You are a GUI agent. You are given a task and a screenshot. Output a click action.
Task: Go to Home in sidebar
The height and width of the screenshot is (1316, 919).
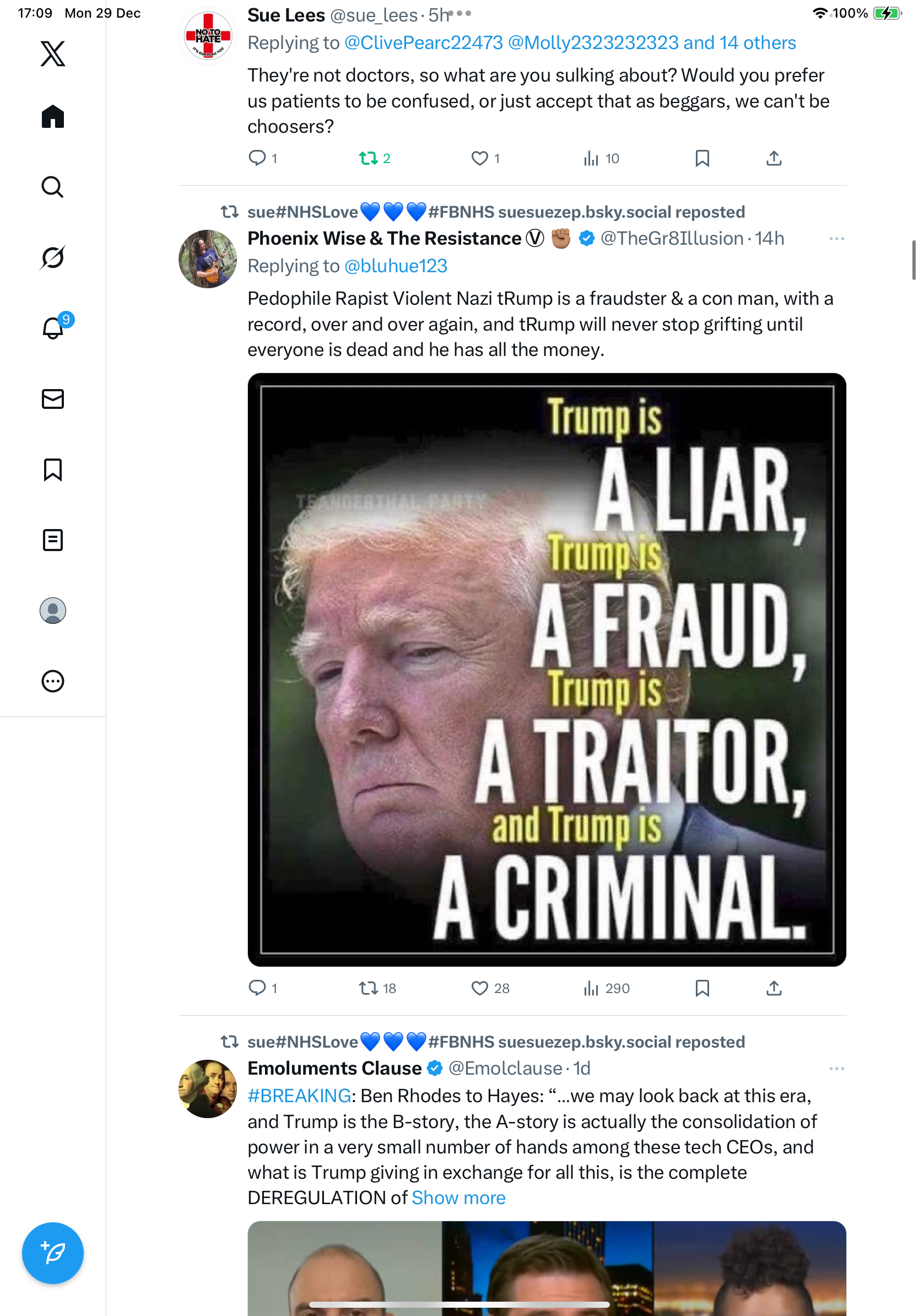(x=53, y=116)
